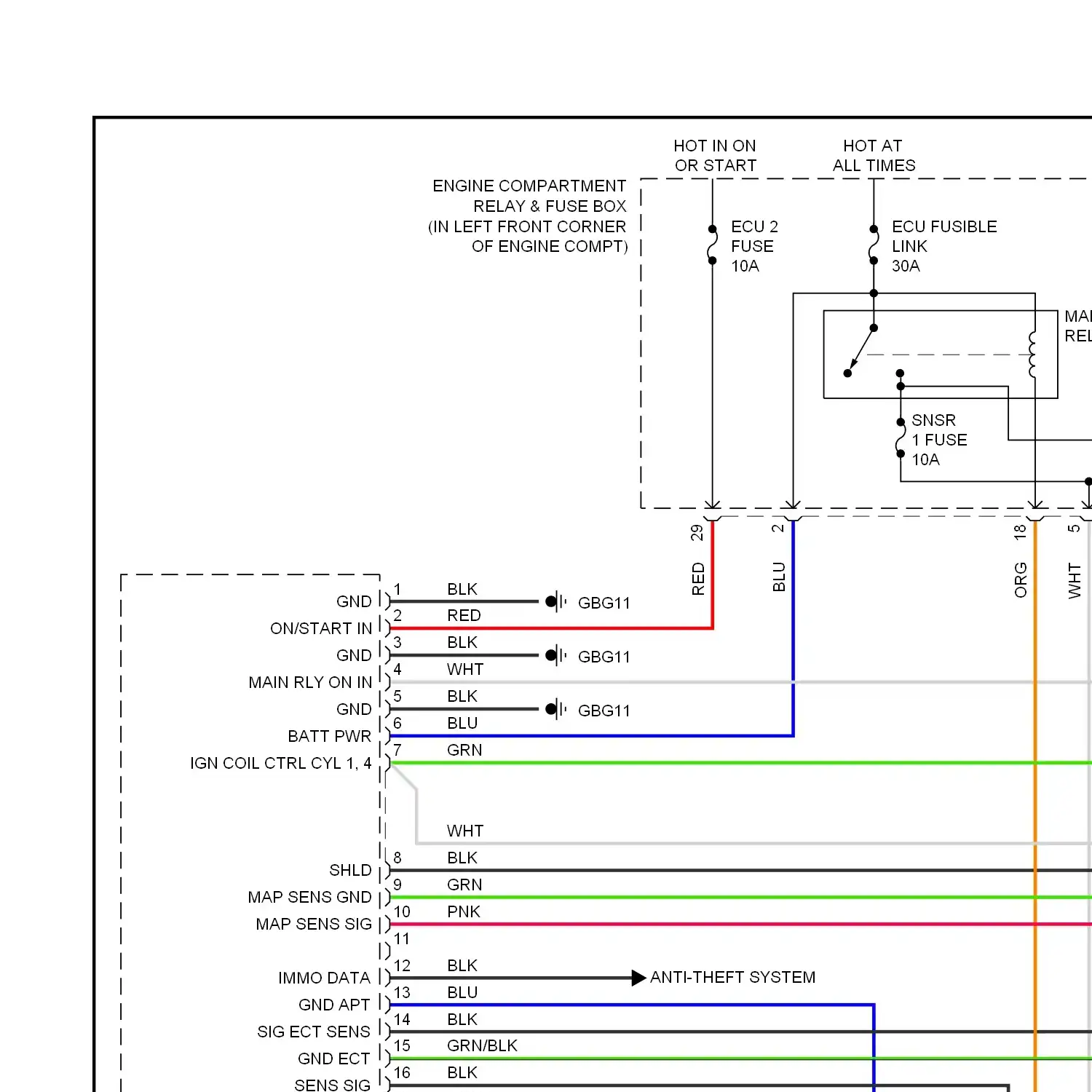Click the IMMO DATA pin label

tap(324, 978)
